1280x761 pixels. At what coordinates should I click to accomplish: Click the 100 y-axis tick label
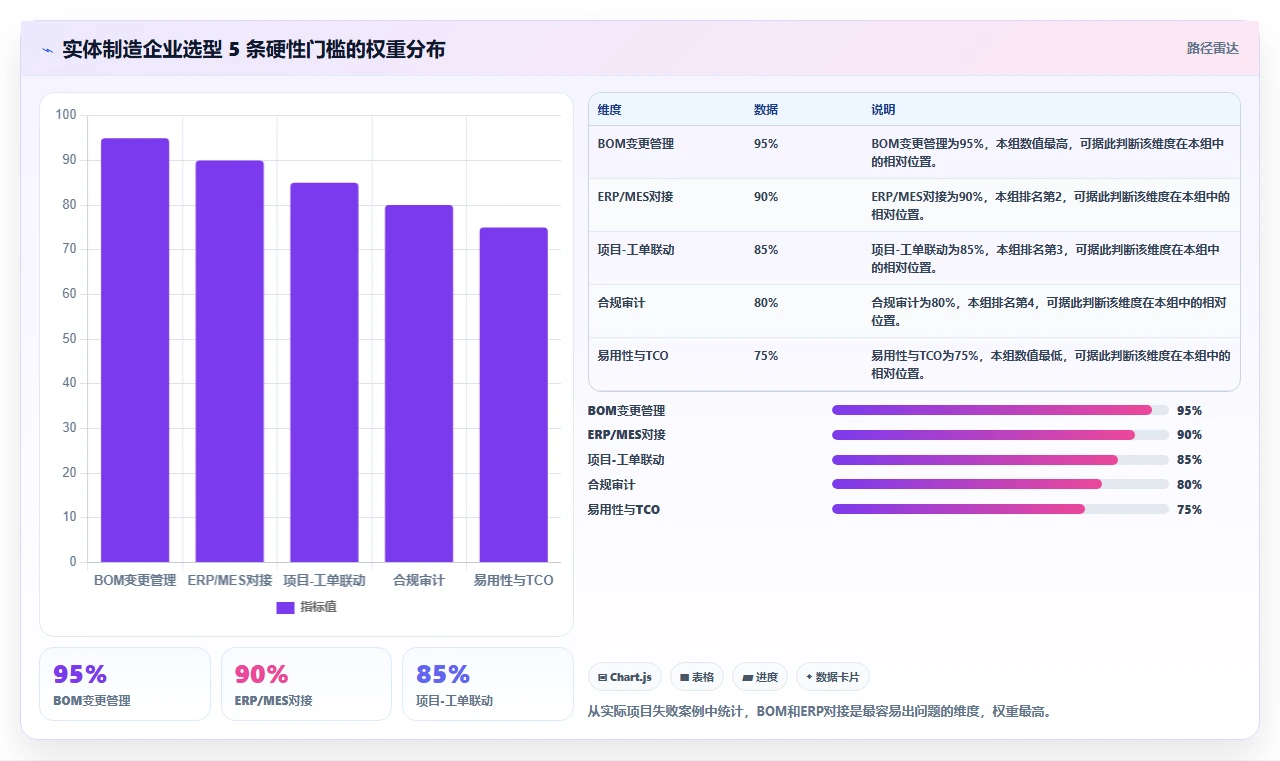66,115
